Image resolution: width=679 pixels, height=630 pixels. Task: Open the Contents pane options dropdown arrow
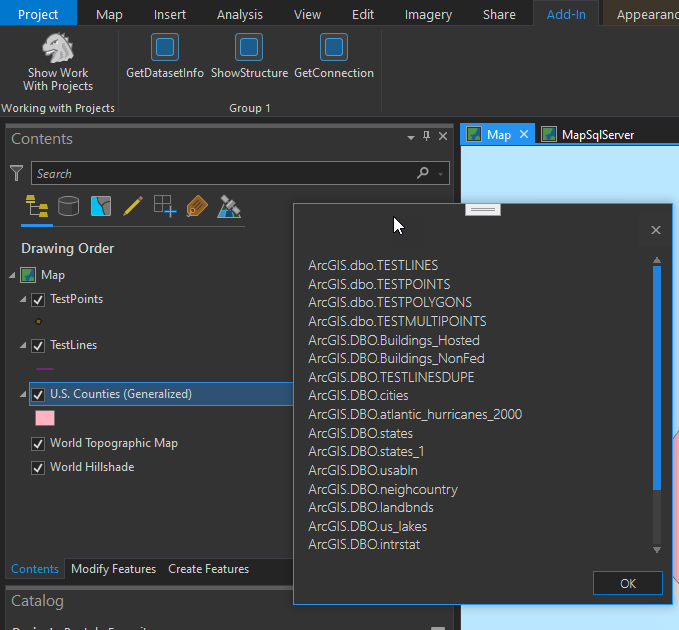tap(411, 138)
